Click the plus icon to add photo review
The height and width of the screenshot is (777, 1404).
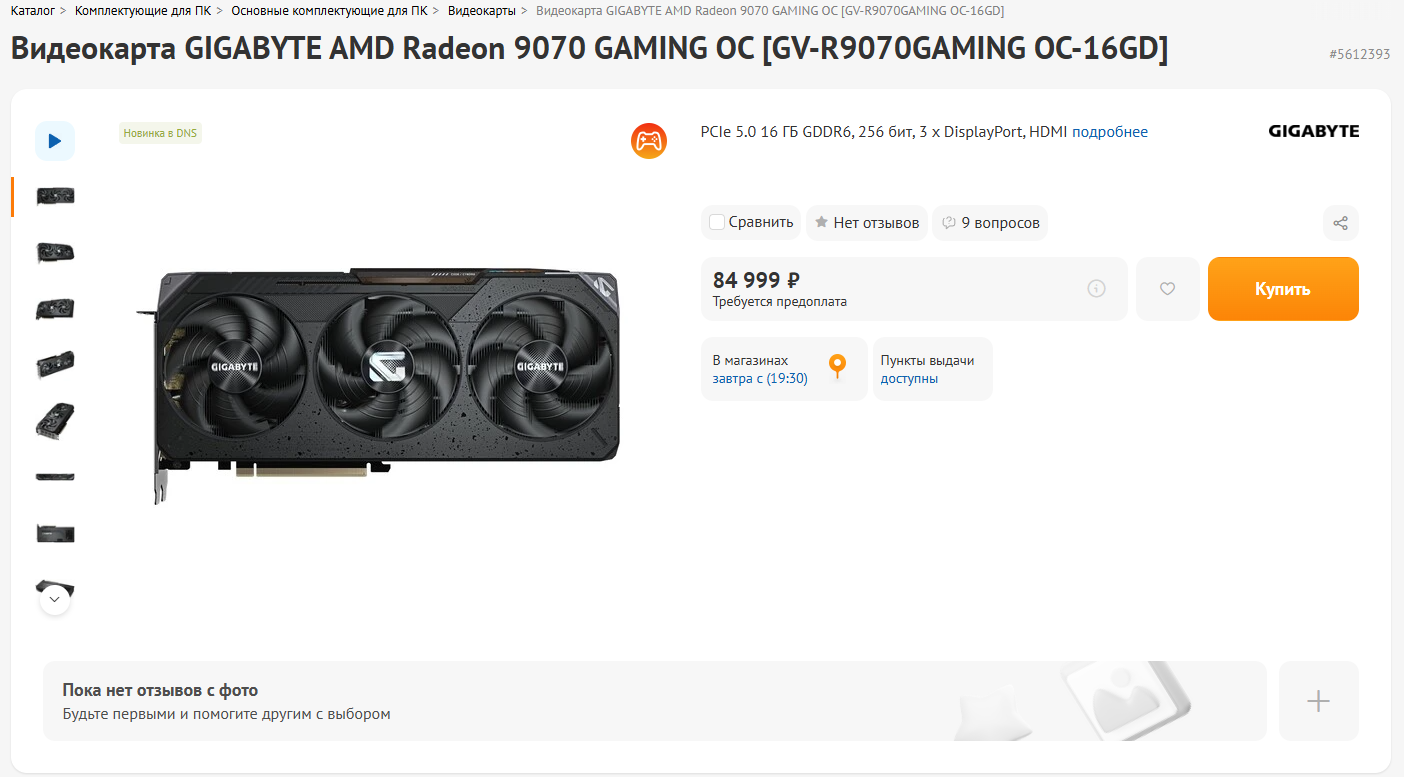pos(1318,701)
